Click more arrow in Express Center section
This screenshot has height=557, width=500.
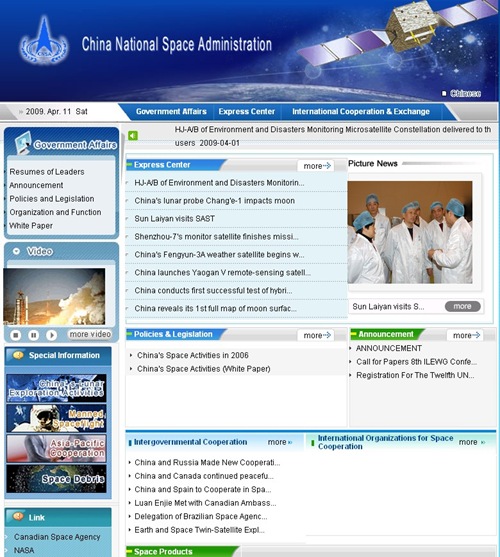(x=316, y=166)
